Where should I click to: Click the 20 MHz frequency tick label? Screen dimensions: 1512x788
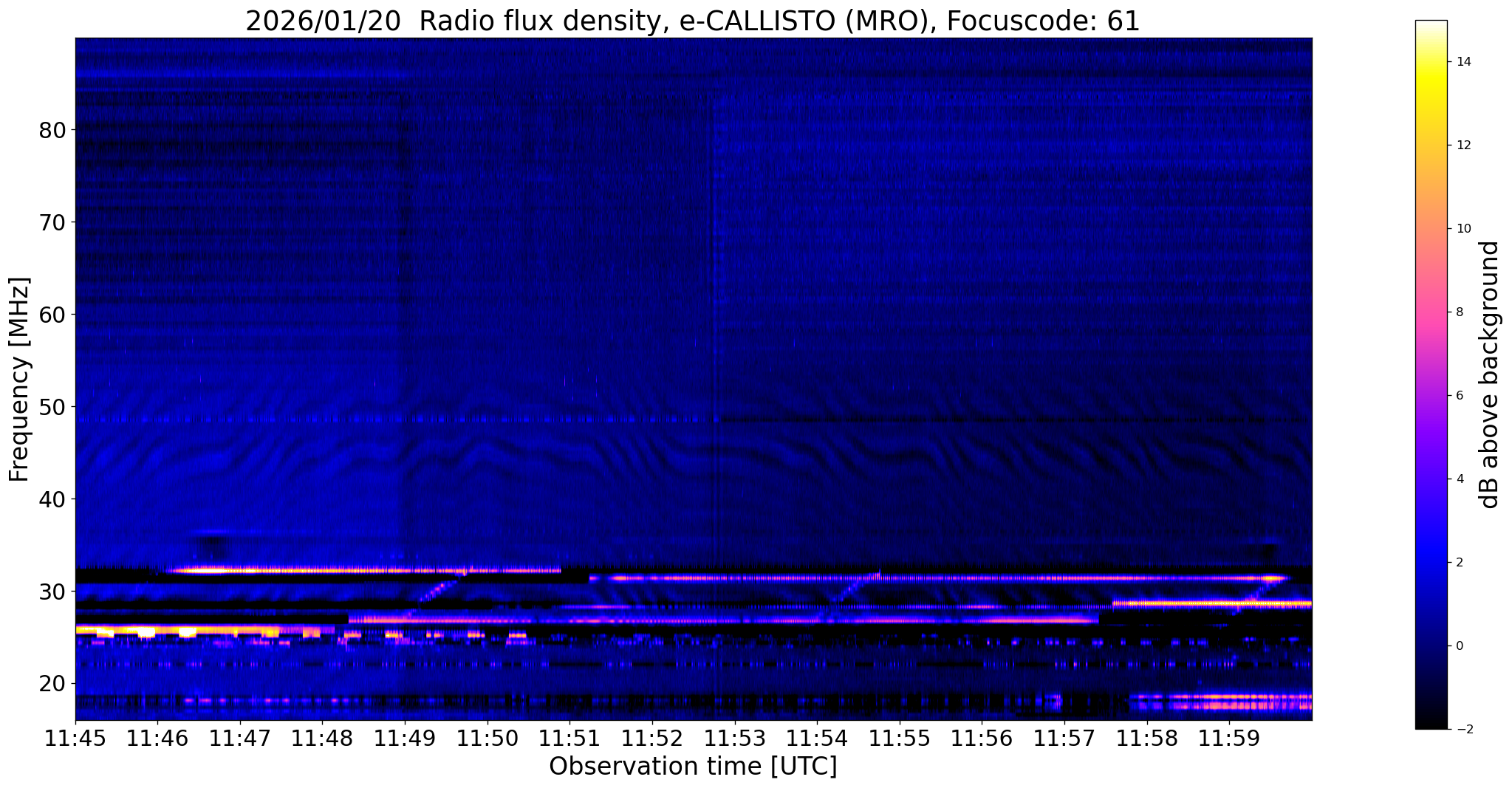52,685
